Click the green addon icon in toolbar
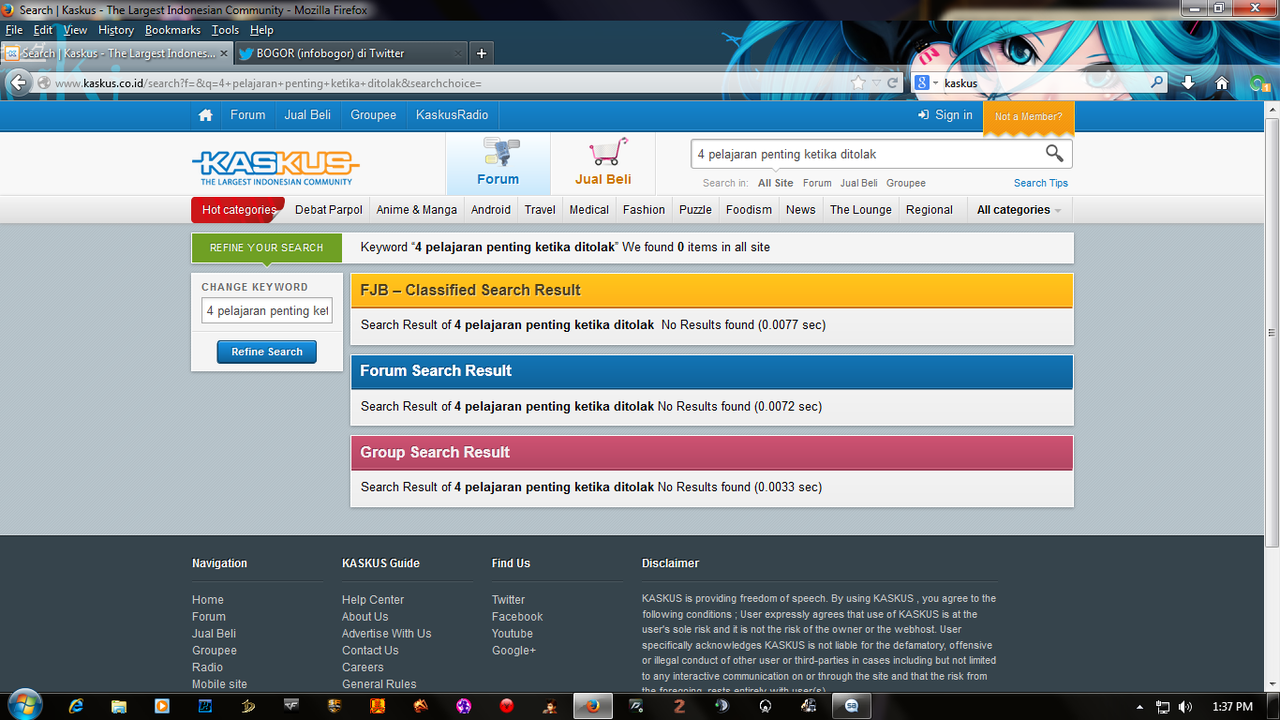Image resolution: width=1280 pixels, height=720 pixels. click(1259, 83)
